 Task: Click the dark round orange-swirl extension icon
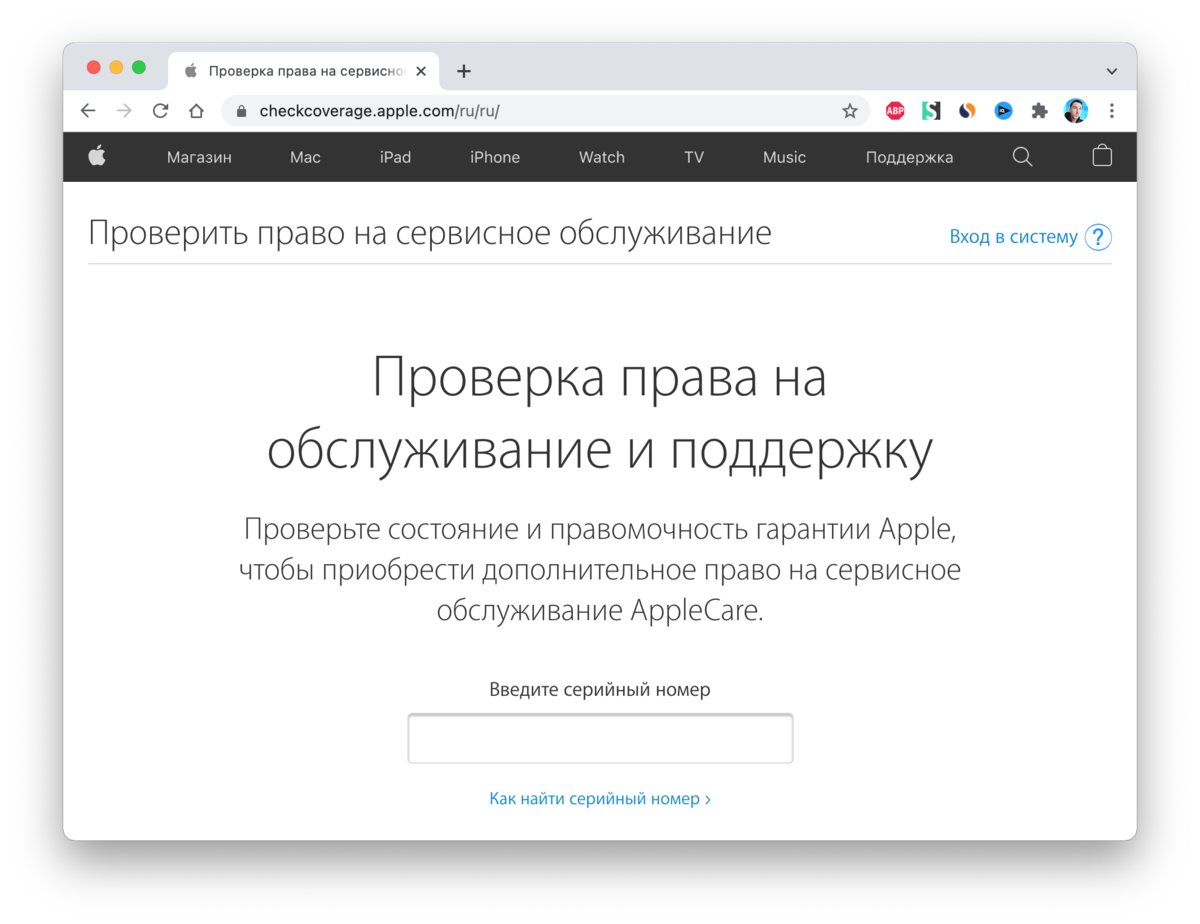[967, 111]
